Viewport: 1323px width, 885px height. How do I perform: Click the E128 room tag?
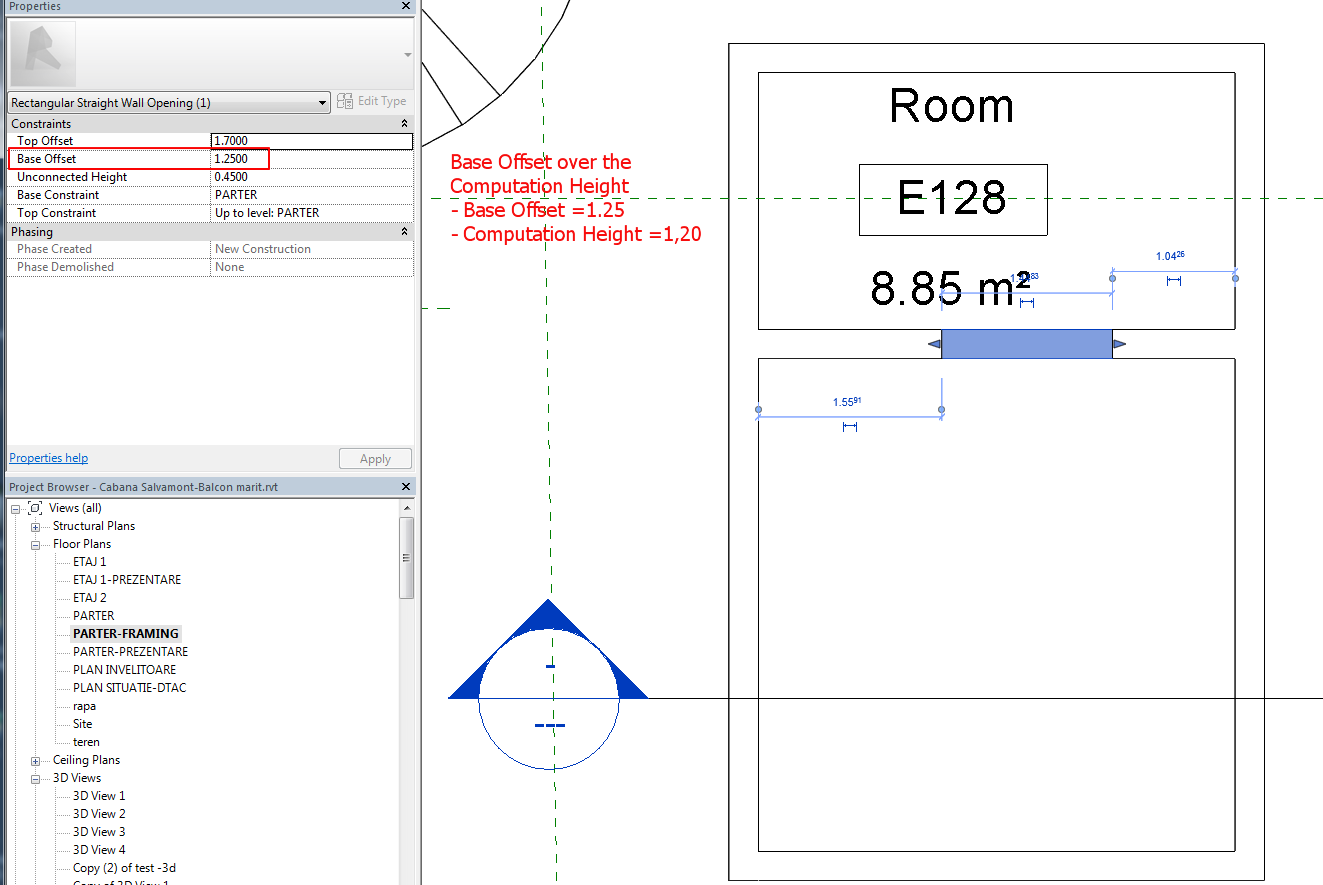tap(952, 199)
